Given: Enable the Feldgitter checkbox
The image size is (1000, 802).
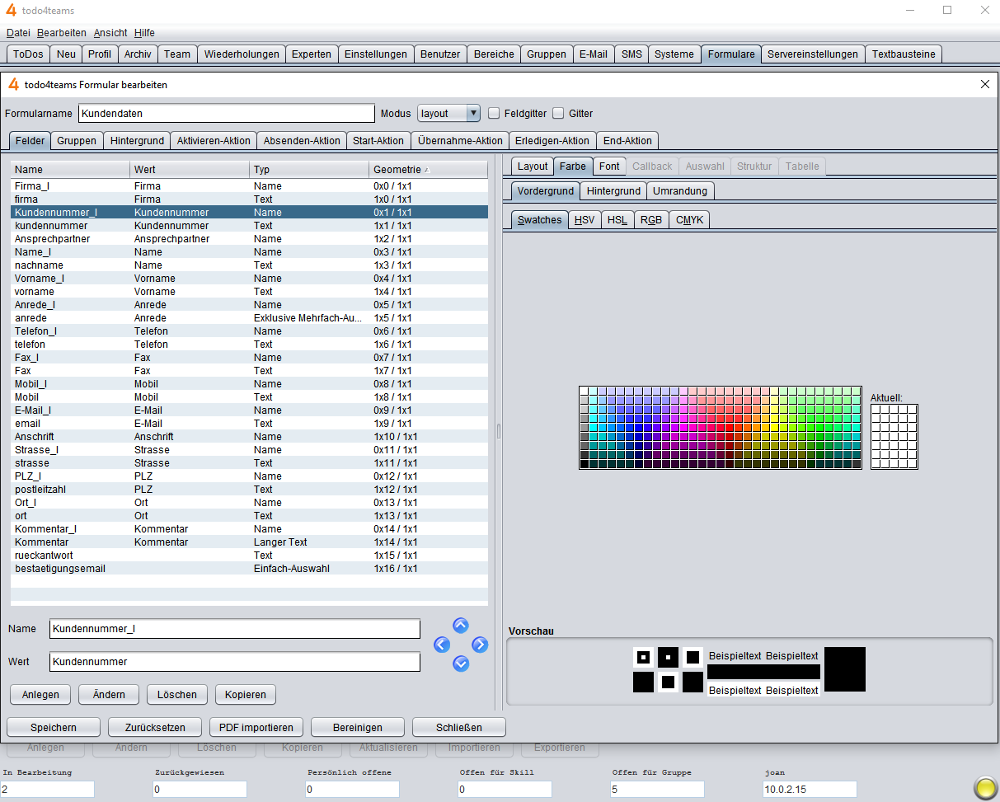Looking at the screenshot, I should [494, 113].
